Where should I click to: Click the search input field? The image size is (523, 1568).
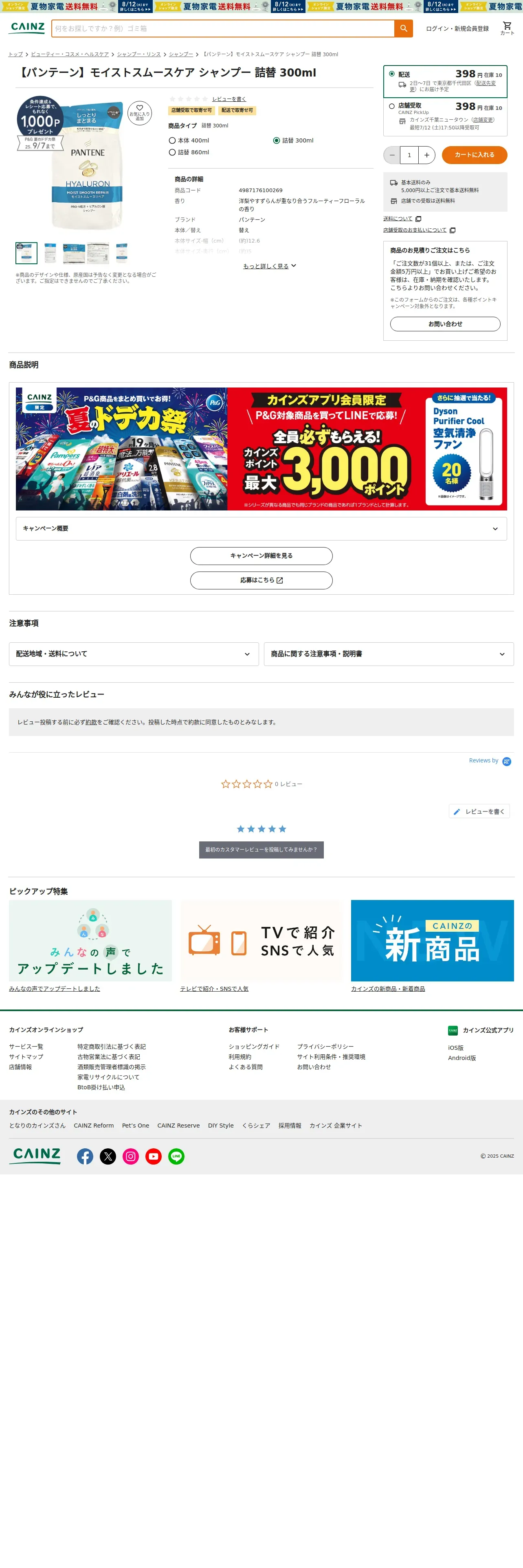223,28
